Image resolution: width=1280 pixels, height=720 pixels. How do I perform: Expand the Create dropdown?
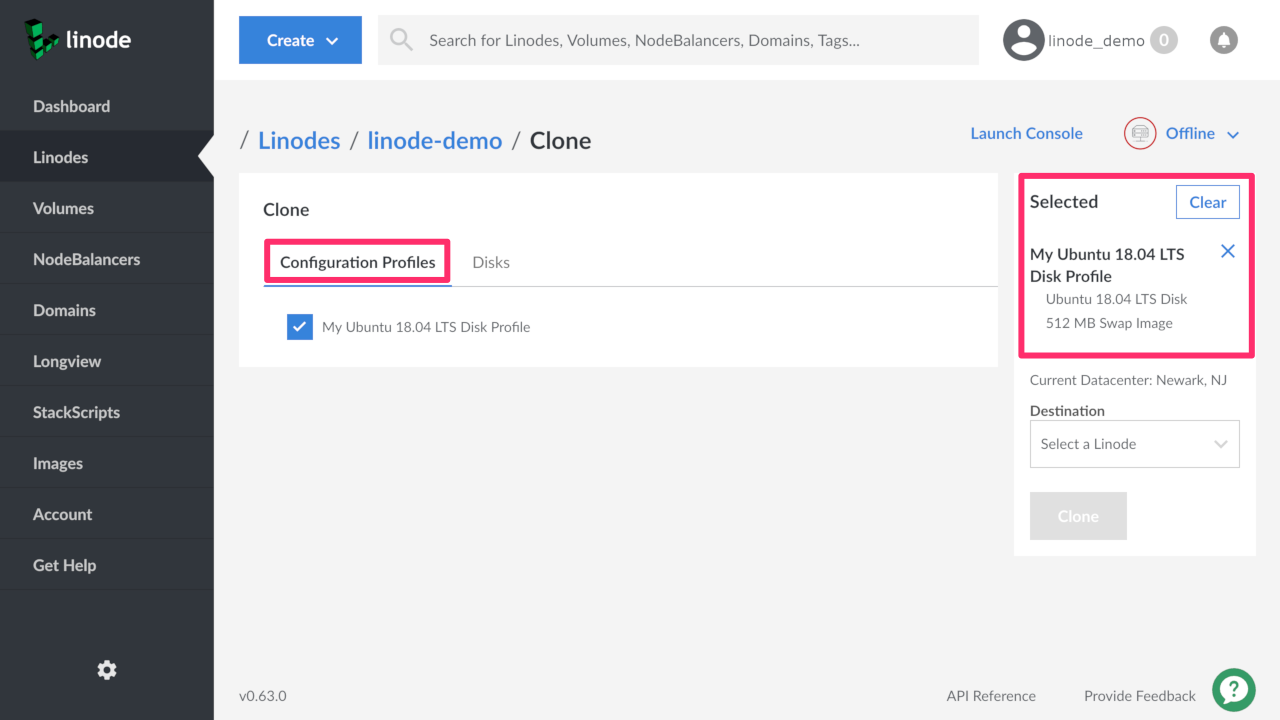(x=300, y=40)
